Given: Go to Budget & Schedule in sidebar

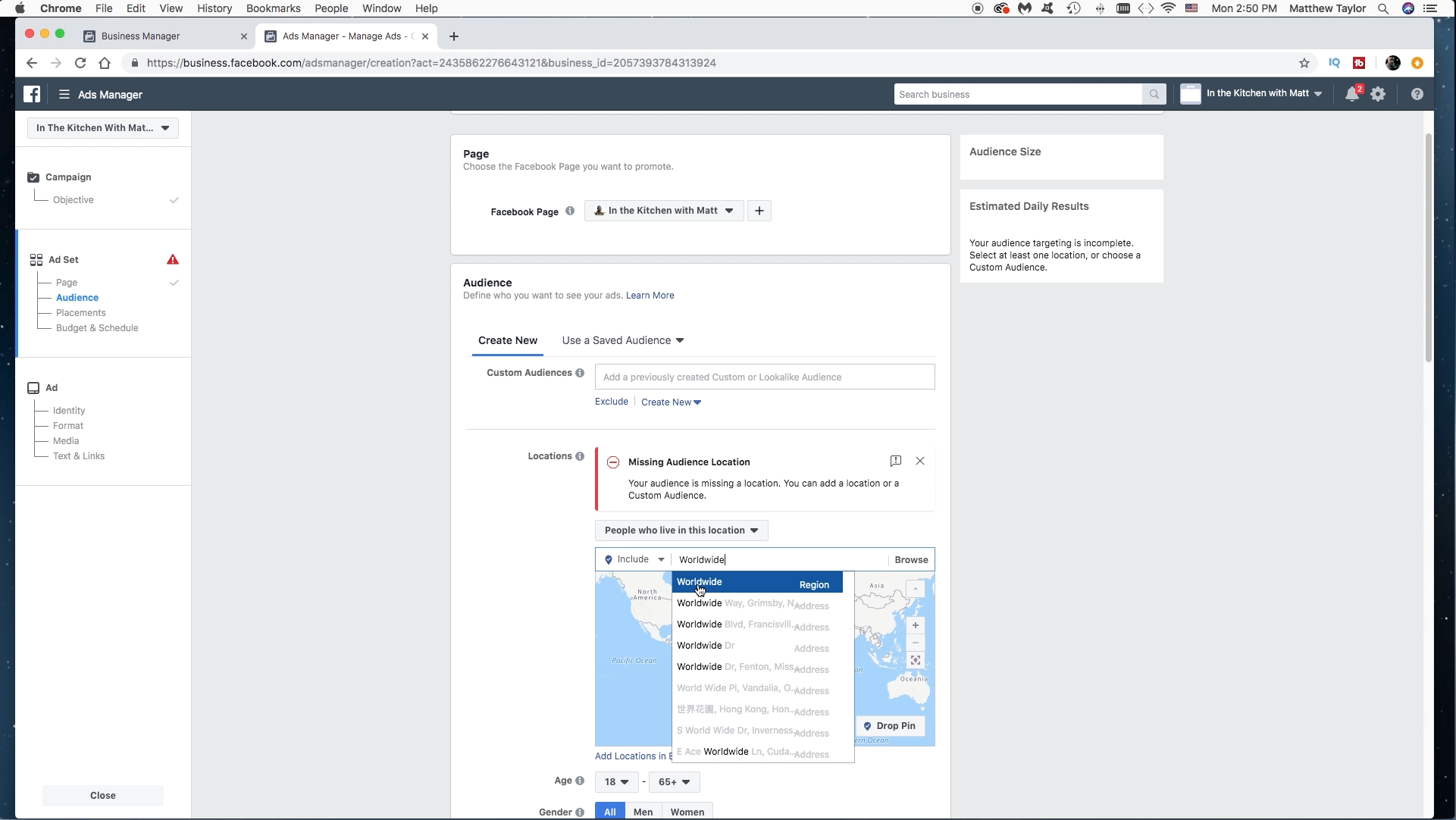Looking at the screenshot, I should pos(97,328).
